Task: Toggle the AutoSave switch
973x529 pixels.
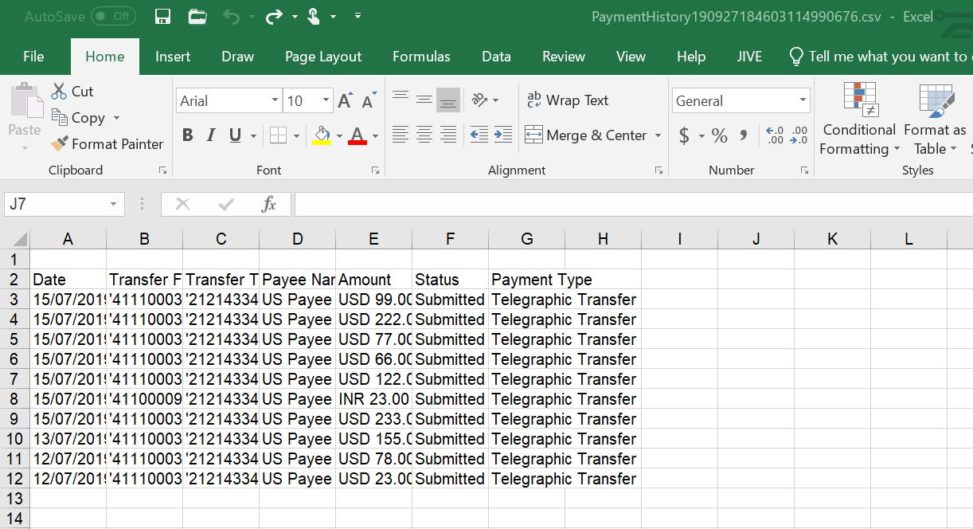Action: 112,16
